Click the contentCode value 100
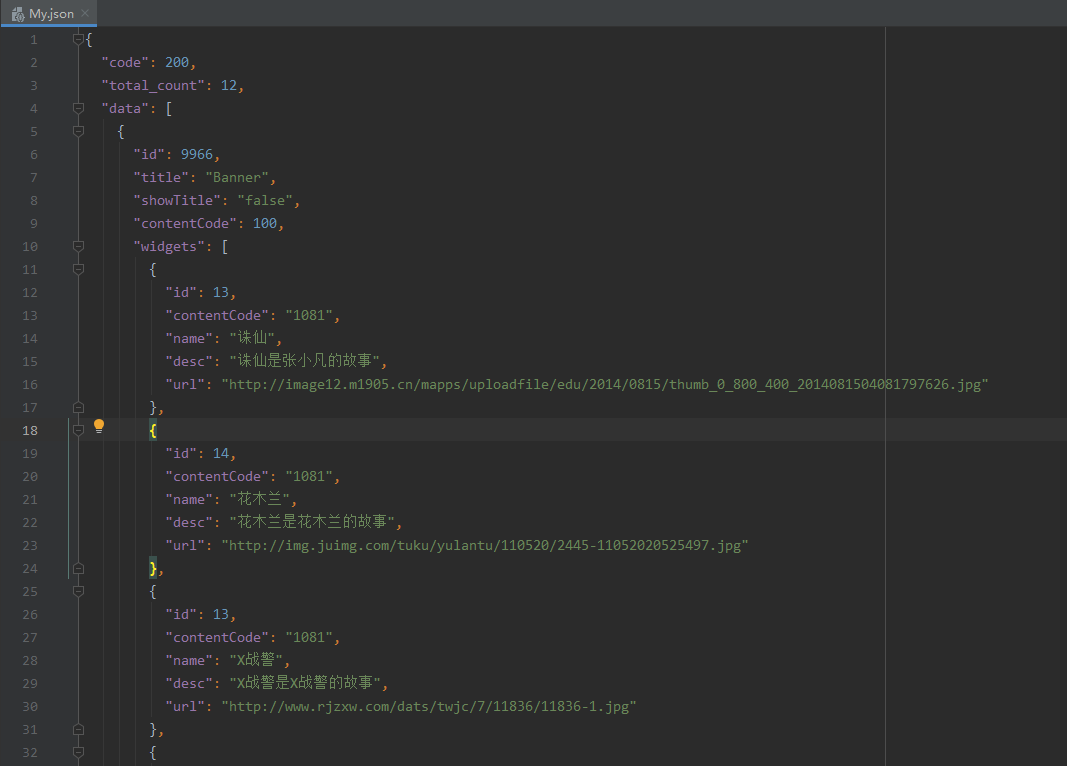 pos(265,224)
